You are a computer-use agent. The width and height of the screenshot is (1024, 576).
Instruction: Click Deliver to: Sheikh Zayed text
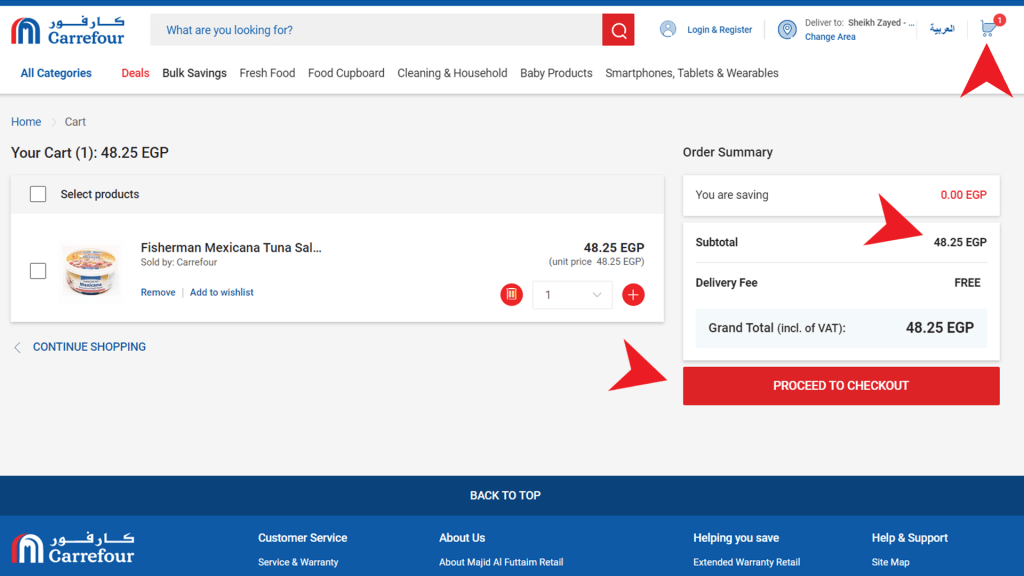point(859,23)
